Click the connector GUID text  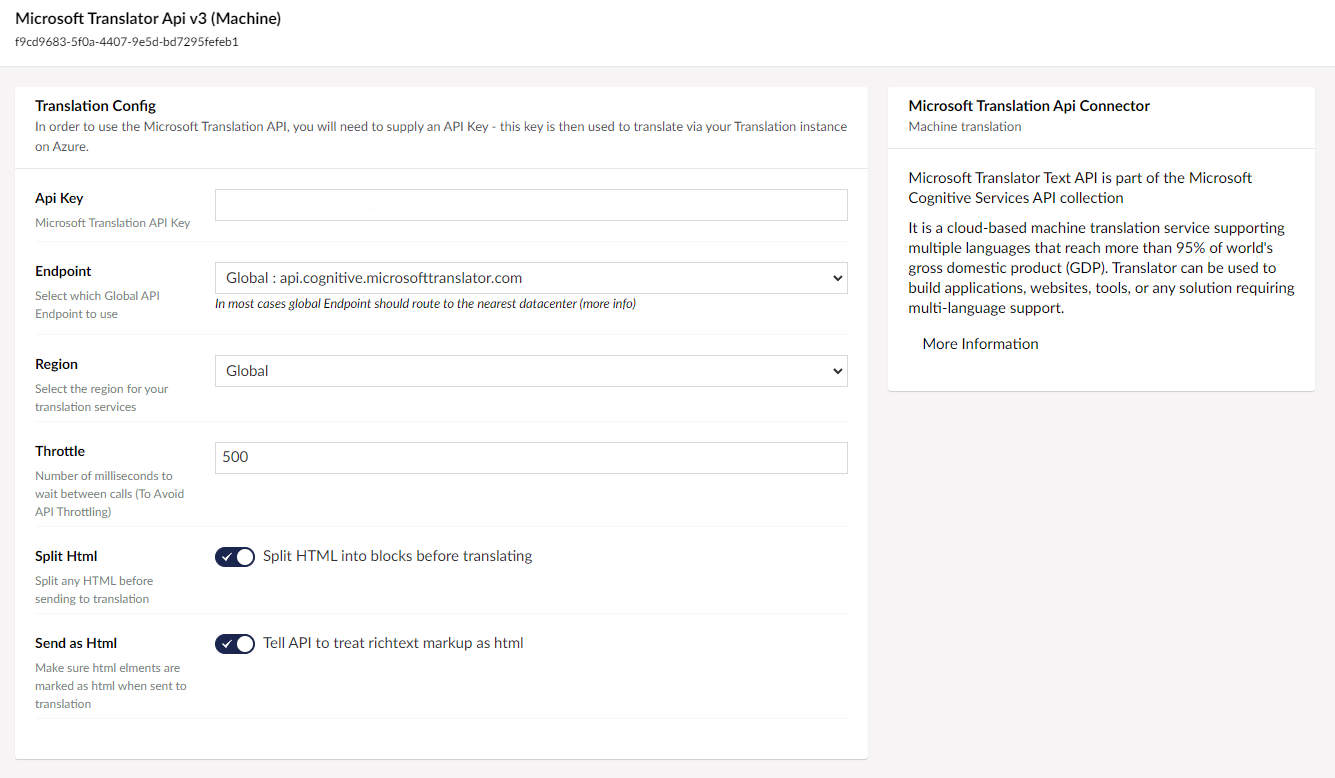click(126, 42)
